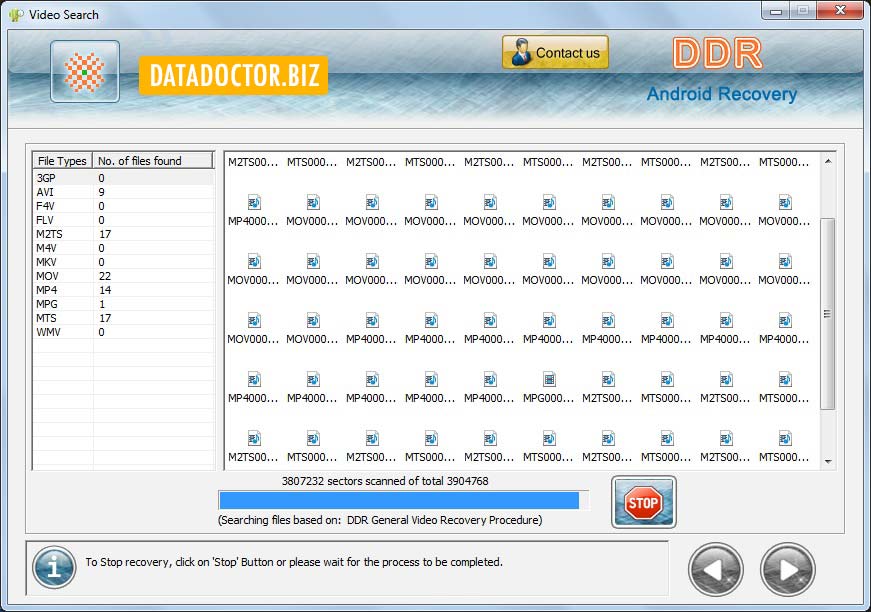The height and width of the screenshot is (612, 871).
Task: Click the scan progress bar
Action: (404, 500)
